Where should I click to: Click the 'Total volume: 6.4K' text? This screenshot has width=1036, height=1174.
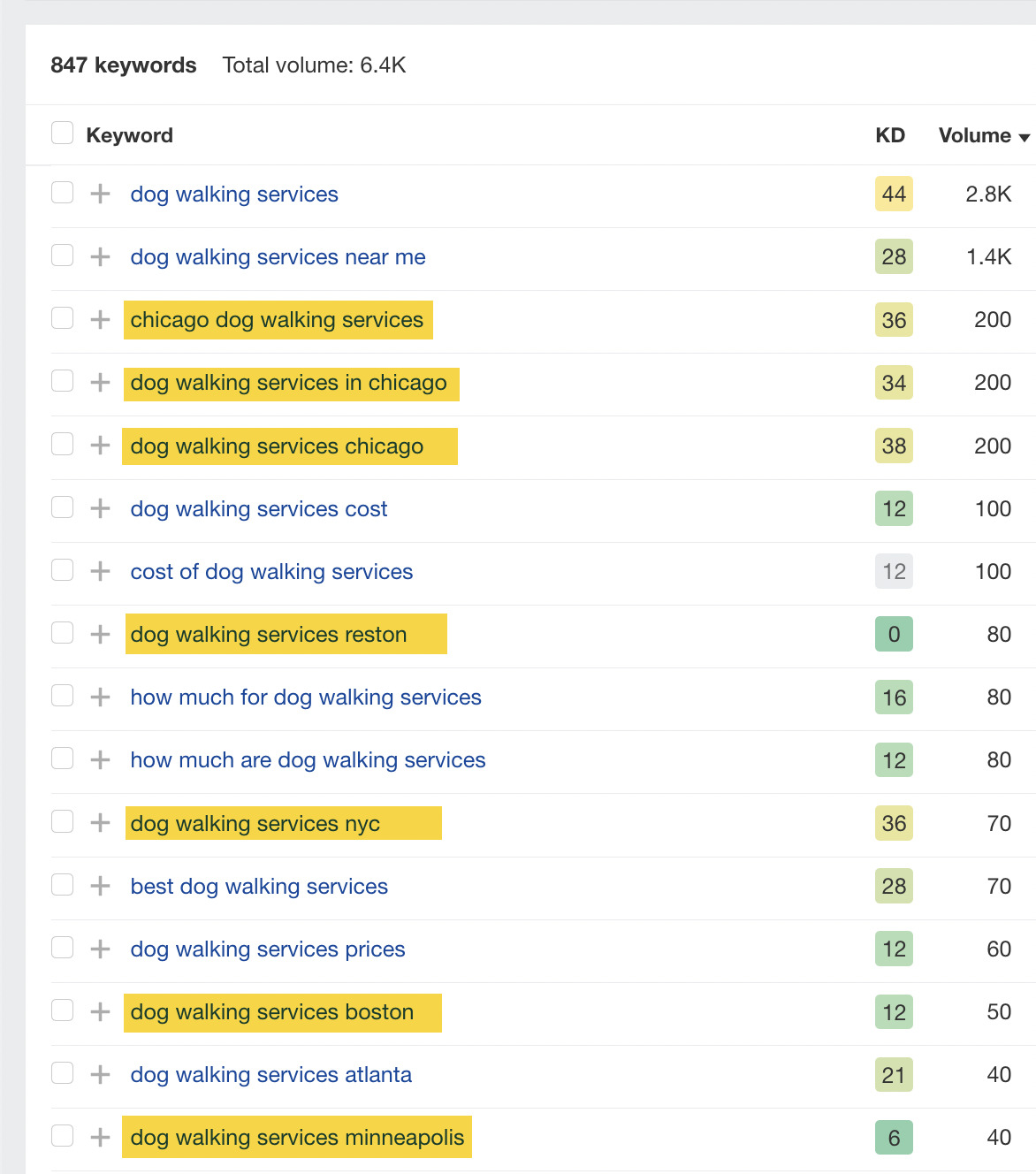[x=315, y=65]
